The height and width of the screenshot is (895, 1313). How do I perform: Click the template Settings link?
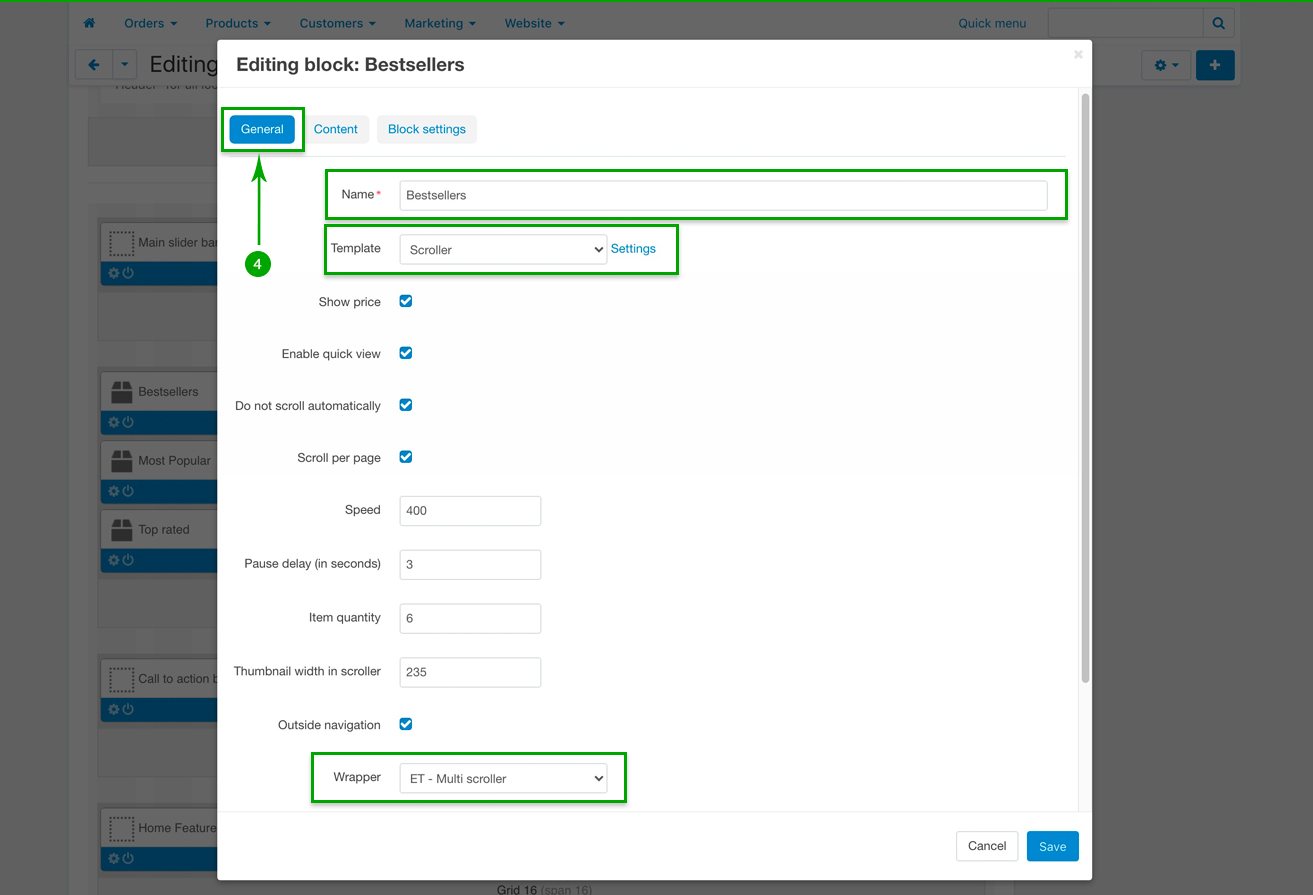(x=633, y=249)
